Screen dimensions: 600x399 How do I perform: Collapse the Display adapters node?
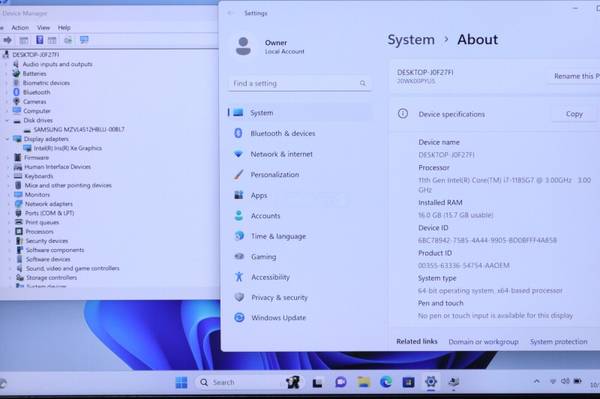coord(7,139)
